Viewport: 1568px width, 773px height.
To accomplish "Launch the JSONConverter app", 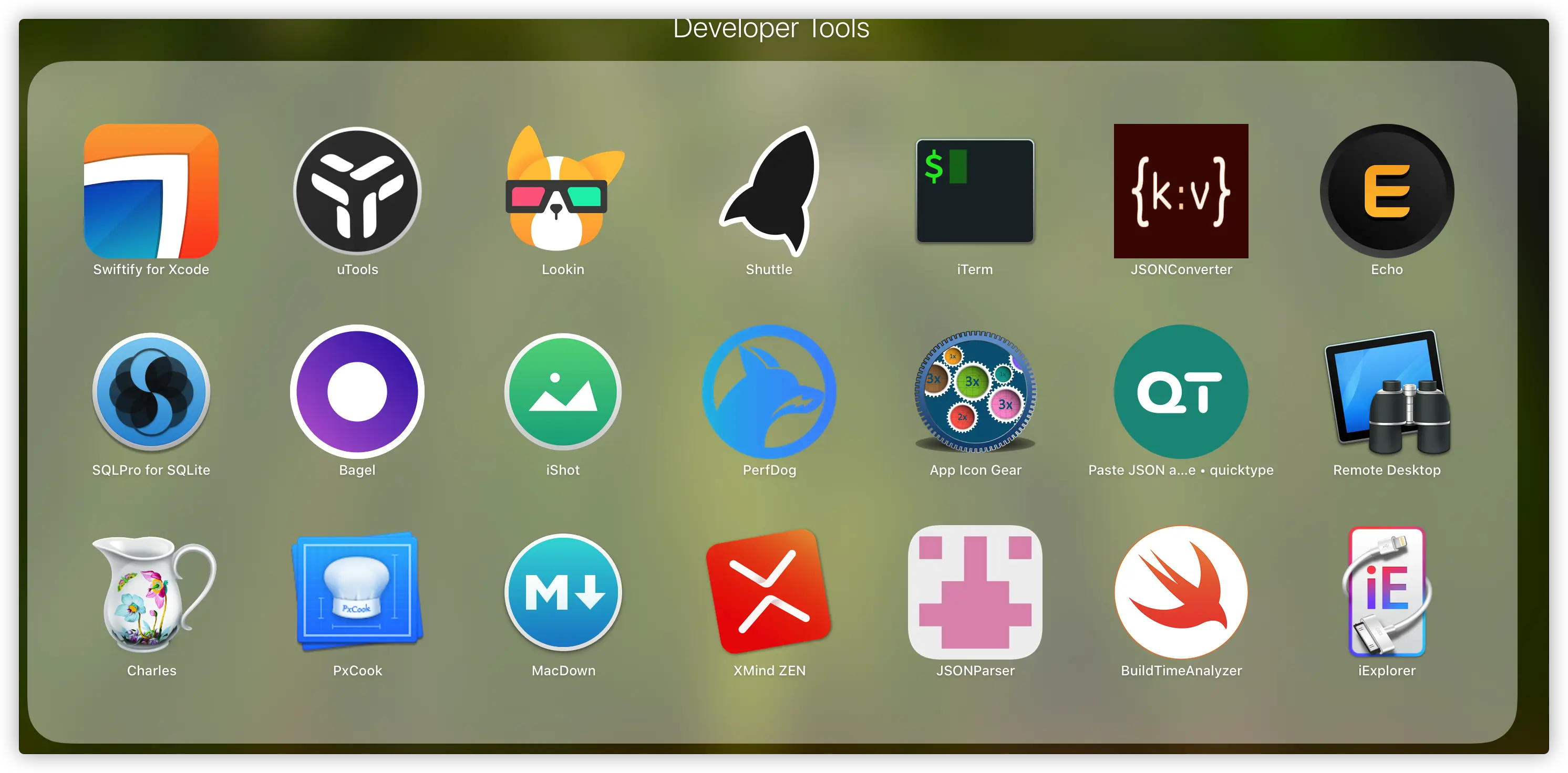I will 1181,191.
